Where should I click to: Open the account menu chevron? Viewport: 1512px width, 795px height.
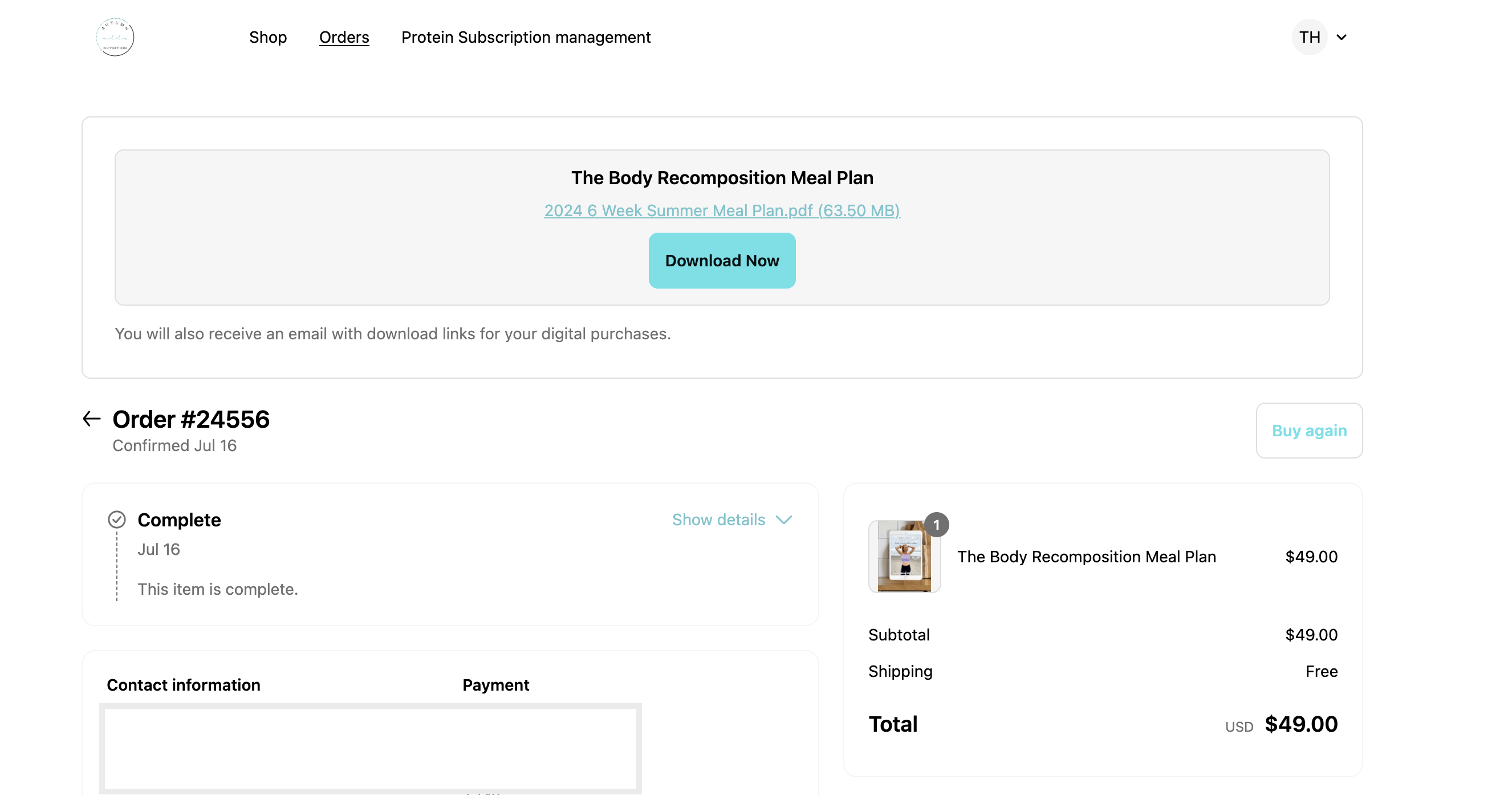tap(1341, 37)
